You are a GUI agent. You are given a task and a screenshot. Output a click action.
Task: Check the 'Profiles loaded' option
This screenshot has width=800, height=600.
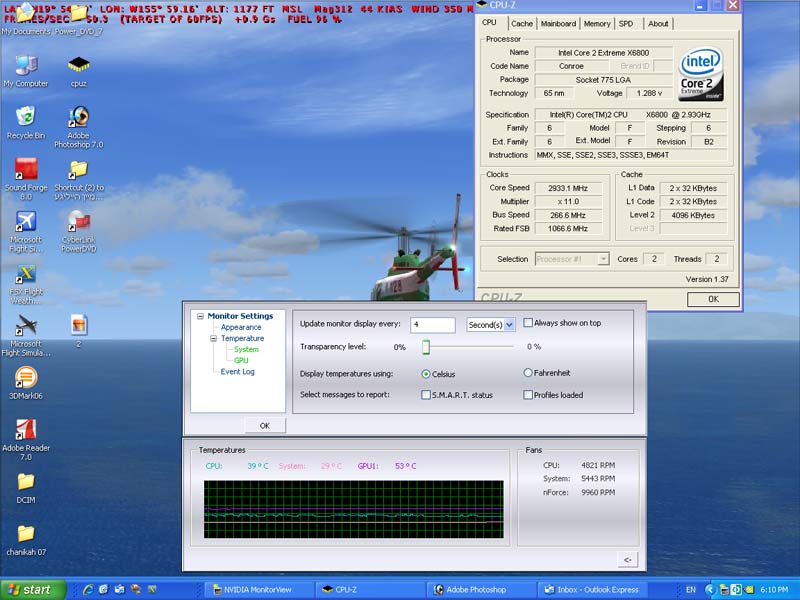pos(528,395)
